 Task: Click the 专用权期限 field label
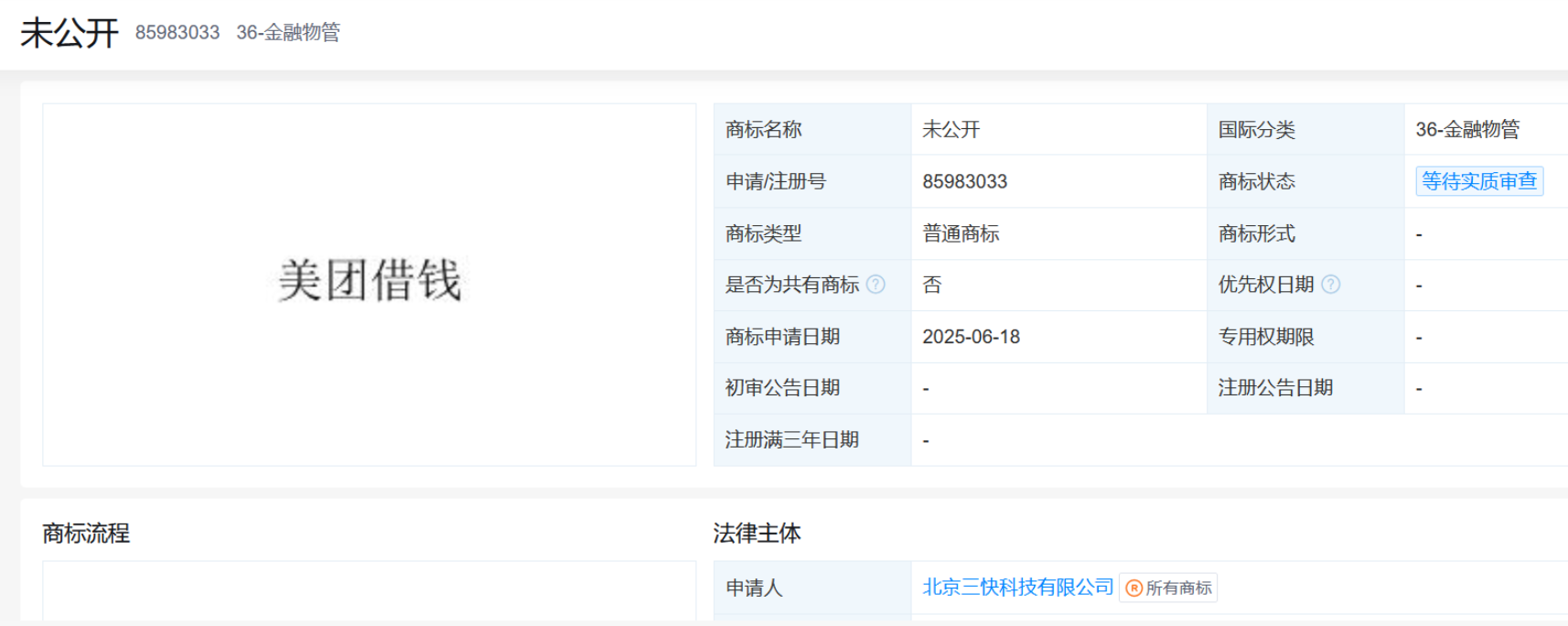coord(1265,337)
